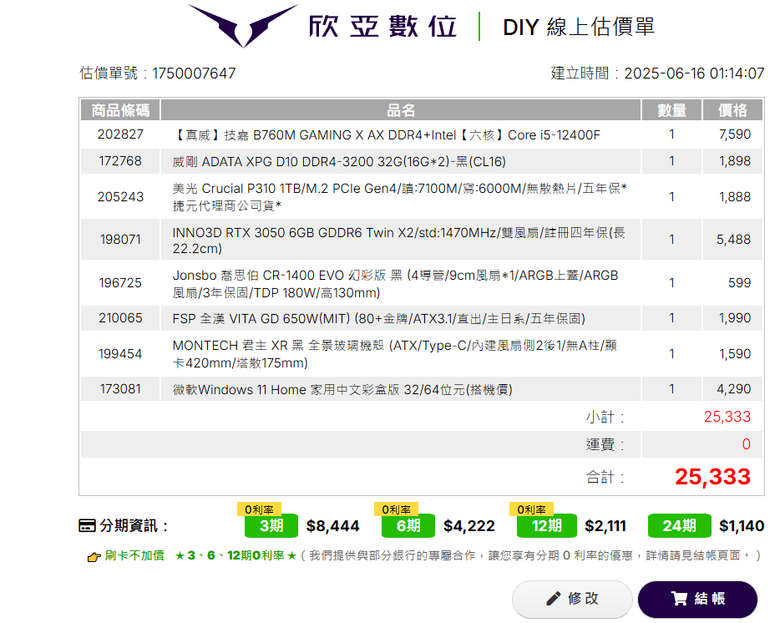
Task: Click the 0利率 tag above 12期
Action: coord(531,509)
